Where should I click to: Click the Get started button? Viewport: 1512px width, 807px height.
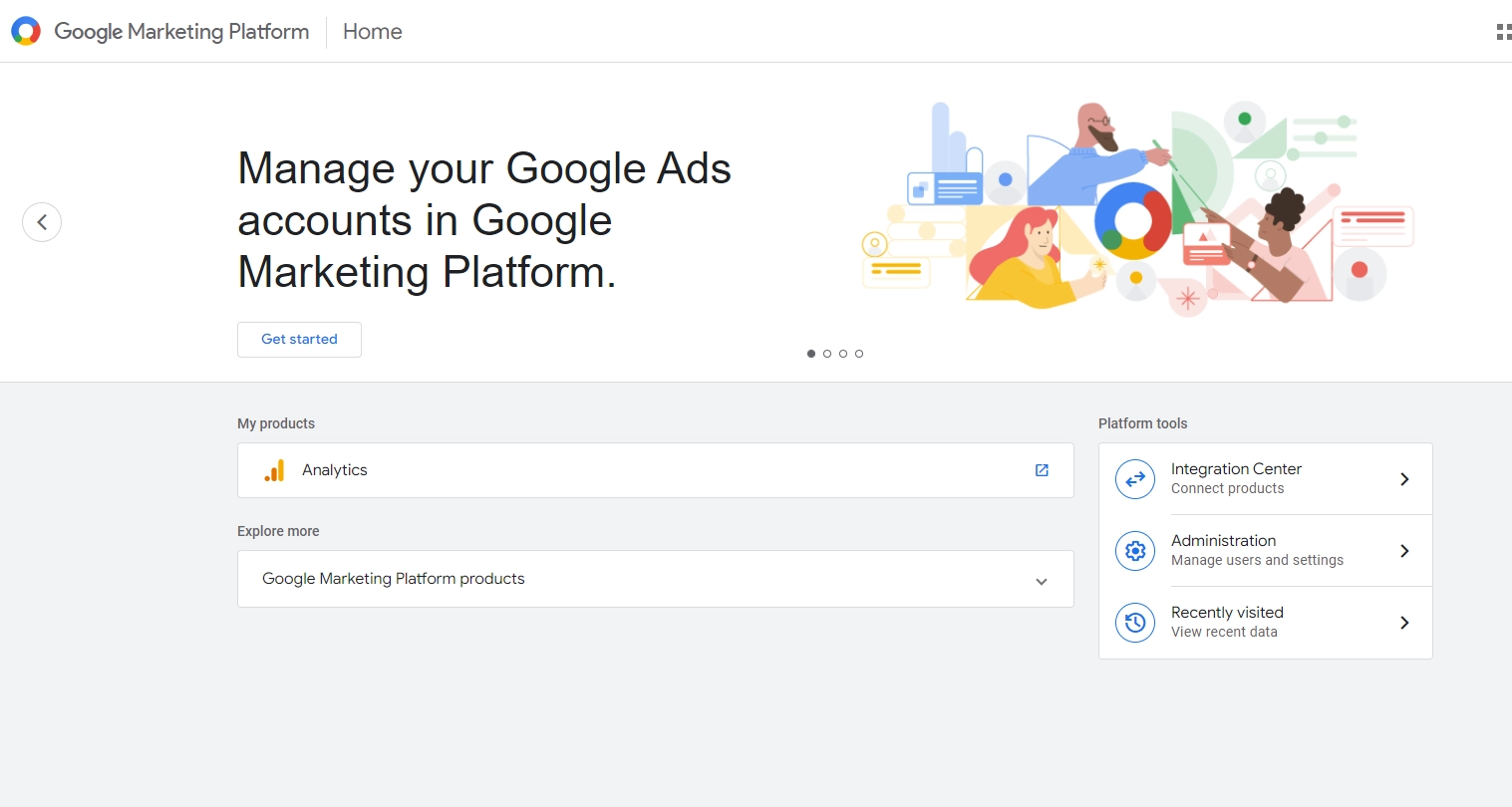pos(299,340)
